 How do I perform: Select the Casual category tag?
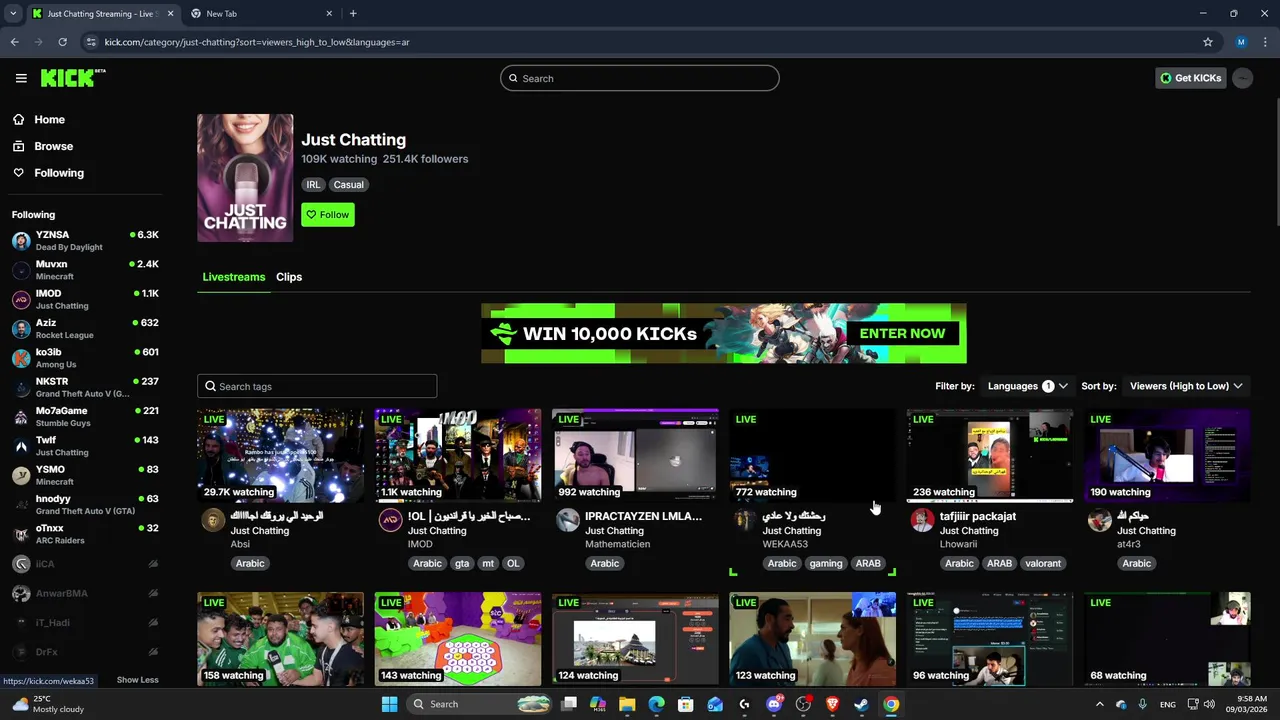[349, 185]
